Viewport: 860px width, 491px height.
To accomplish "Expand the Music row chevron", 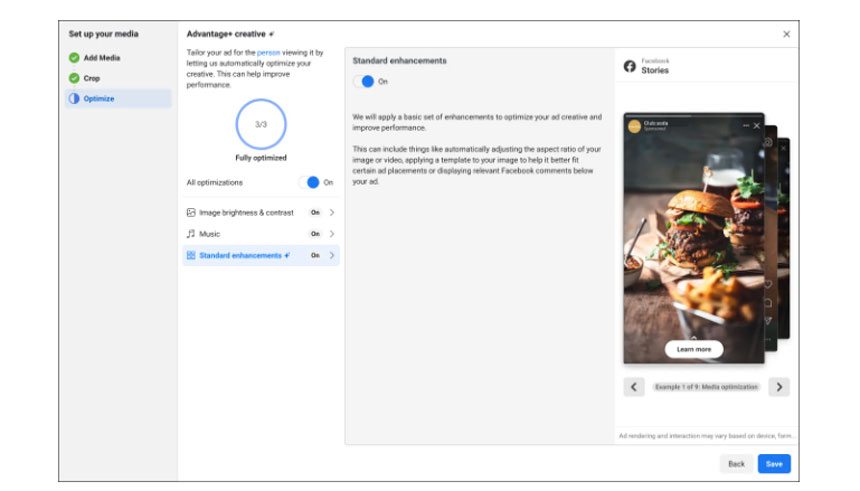I will pos(332,234).
